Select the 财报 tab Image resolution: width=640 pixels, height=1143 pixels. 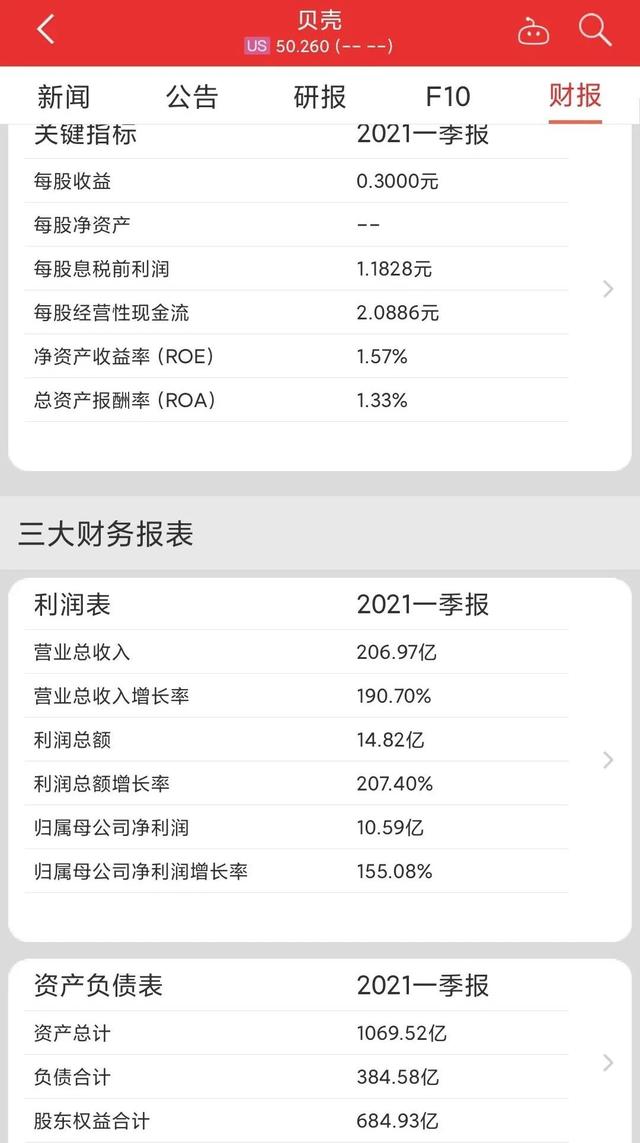[x=575, y=96]
